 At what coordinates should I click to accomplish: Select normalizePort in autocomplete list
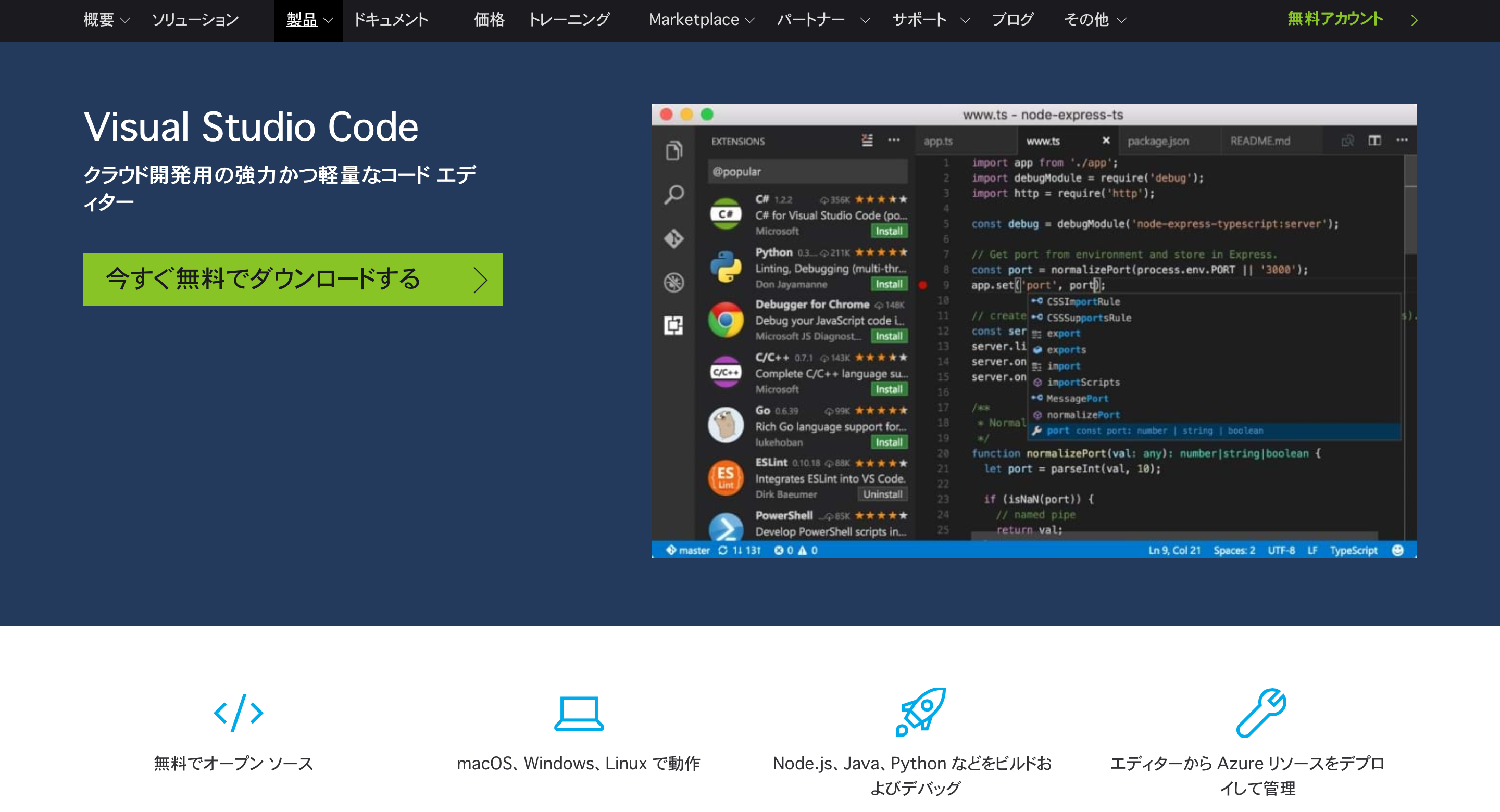point(1214,415)
